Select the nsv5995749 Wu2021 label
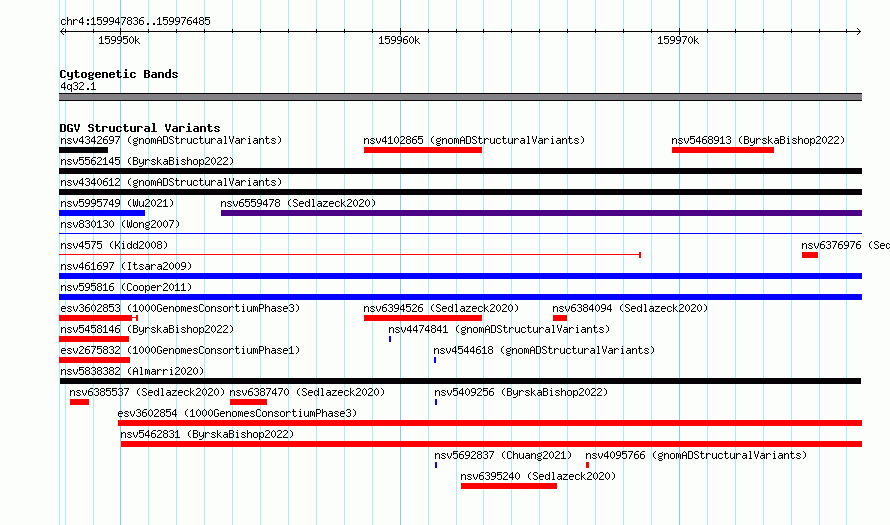 117,203
